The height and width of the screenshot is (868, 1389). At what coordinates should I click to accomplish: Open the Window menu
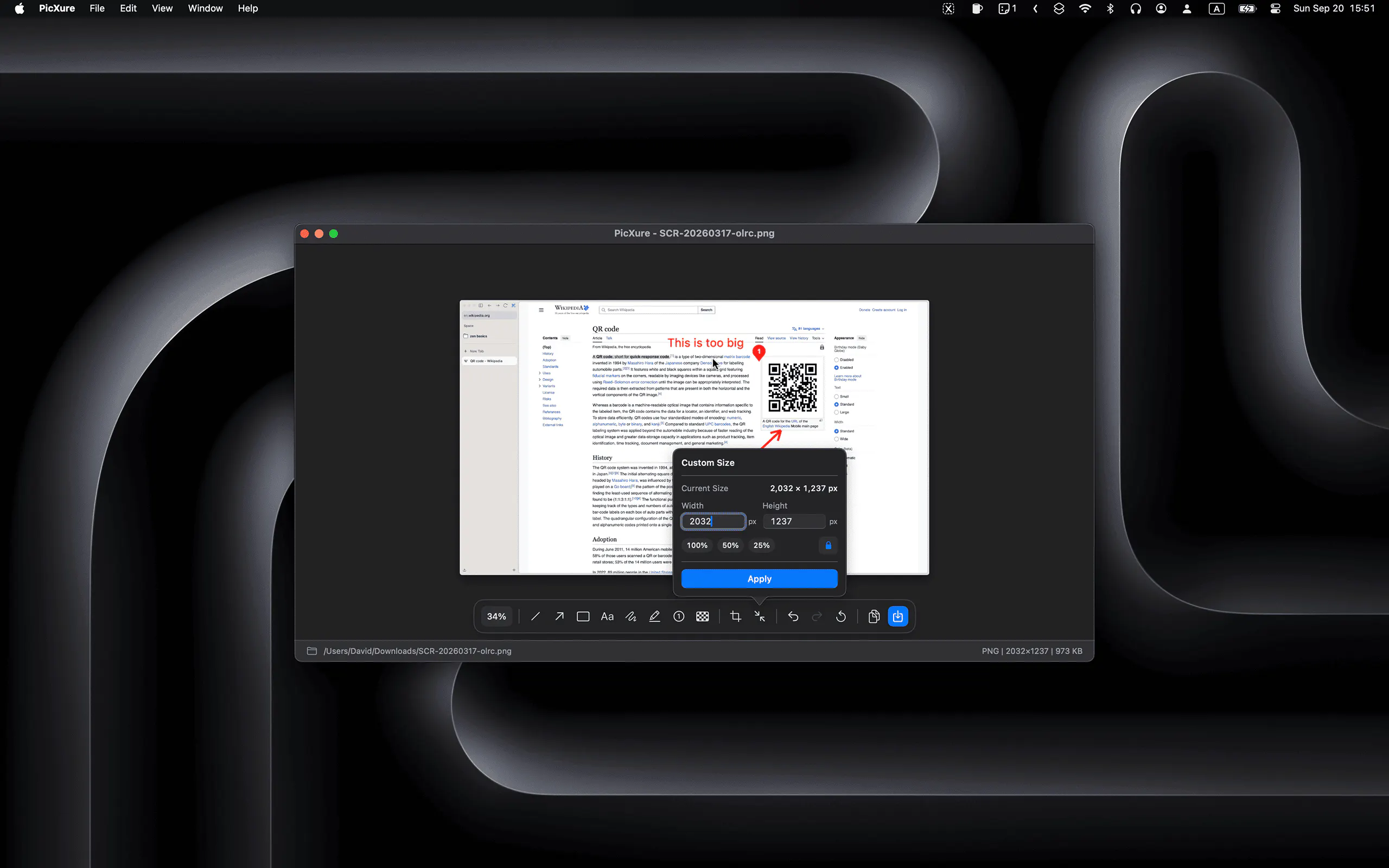[x=206, y=8]
